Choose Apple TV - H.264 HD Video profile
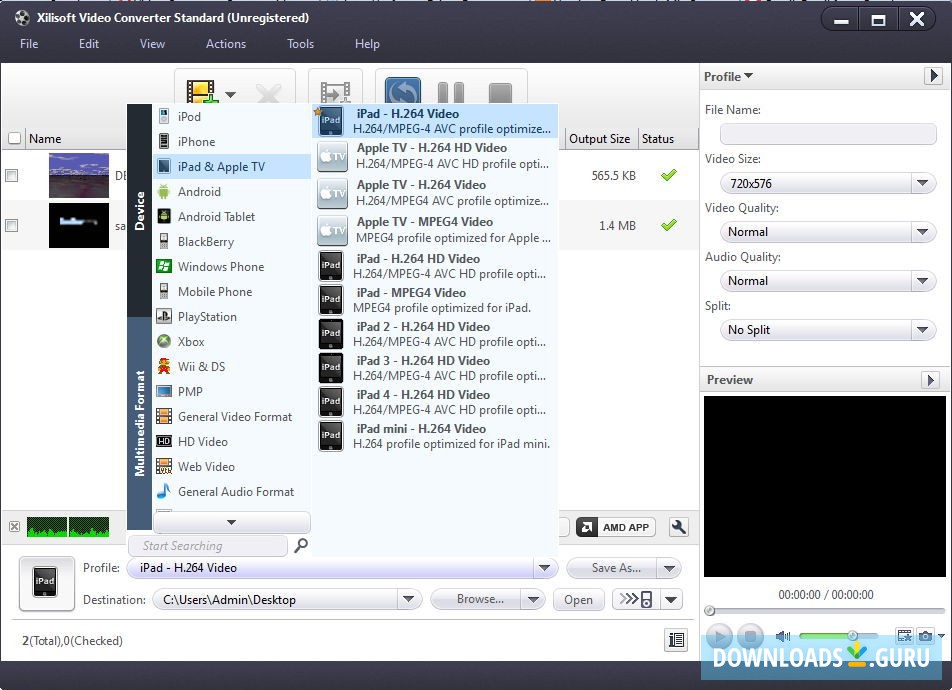The height and width of the screenshot is (690, 952). click(435, 156)
